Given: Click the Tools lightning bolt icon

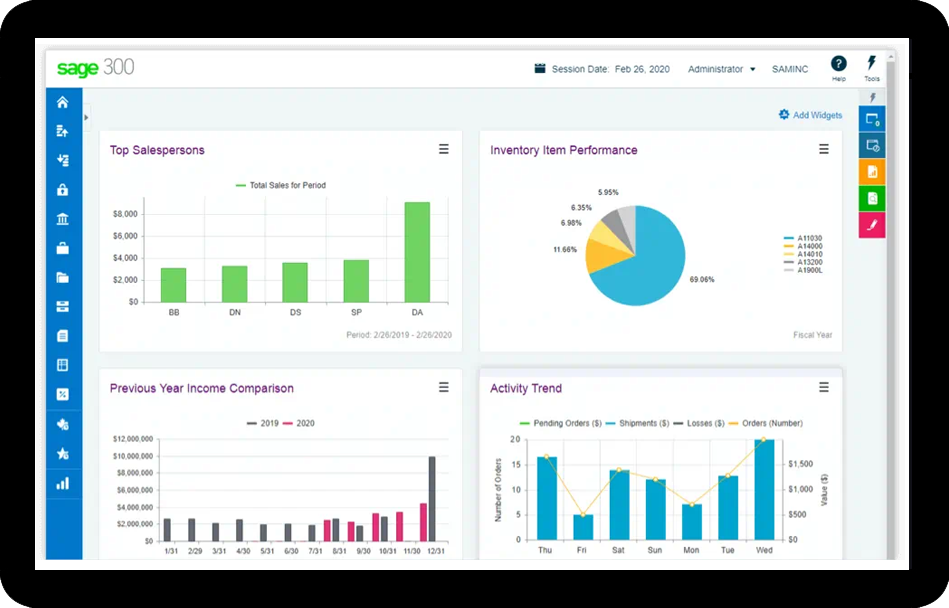Looking at the screenshot, I should click(x=872, y=64).
